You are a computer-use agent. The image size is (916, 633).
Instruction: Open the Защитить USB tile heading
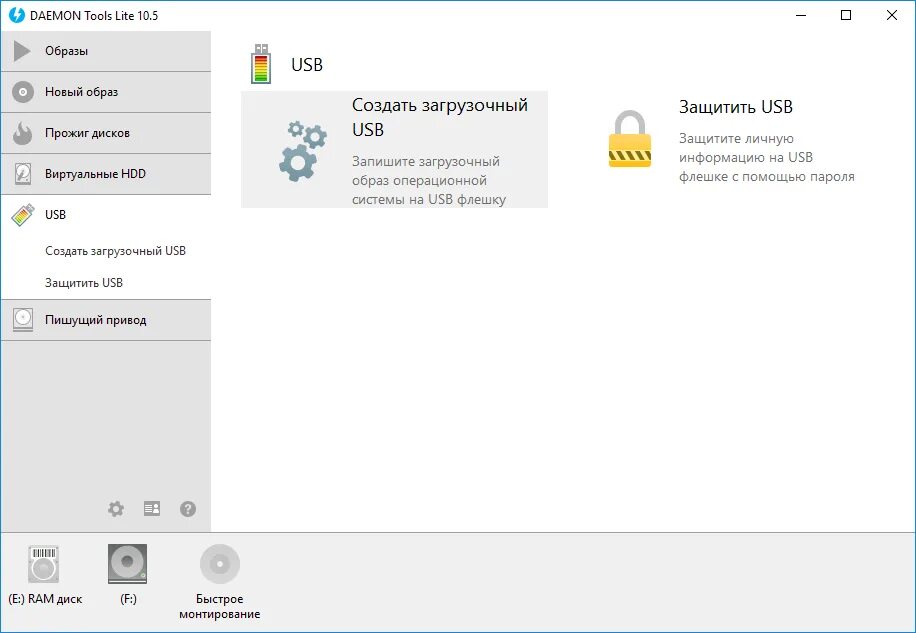(735, 107)
